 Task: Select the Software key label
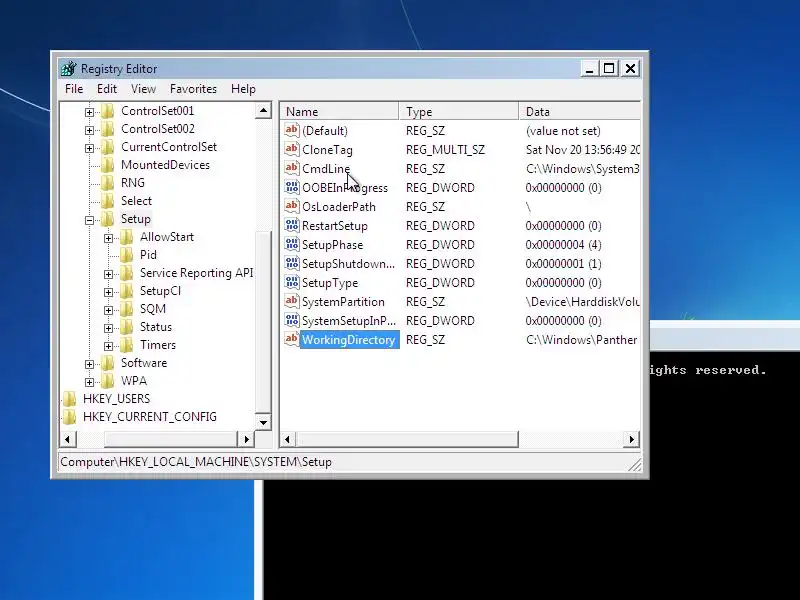coord(144,363)
